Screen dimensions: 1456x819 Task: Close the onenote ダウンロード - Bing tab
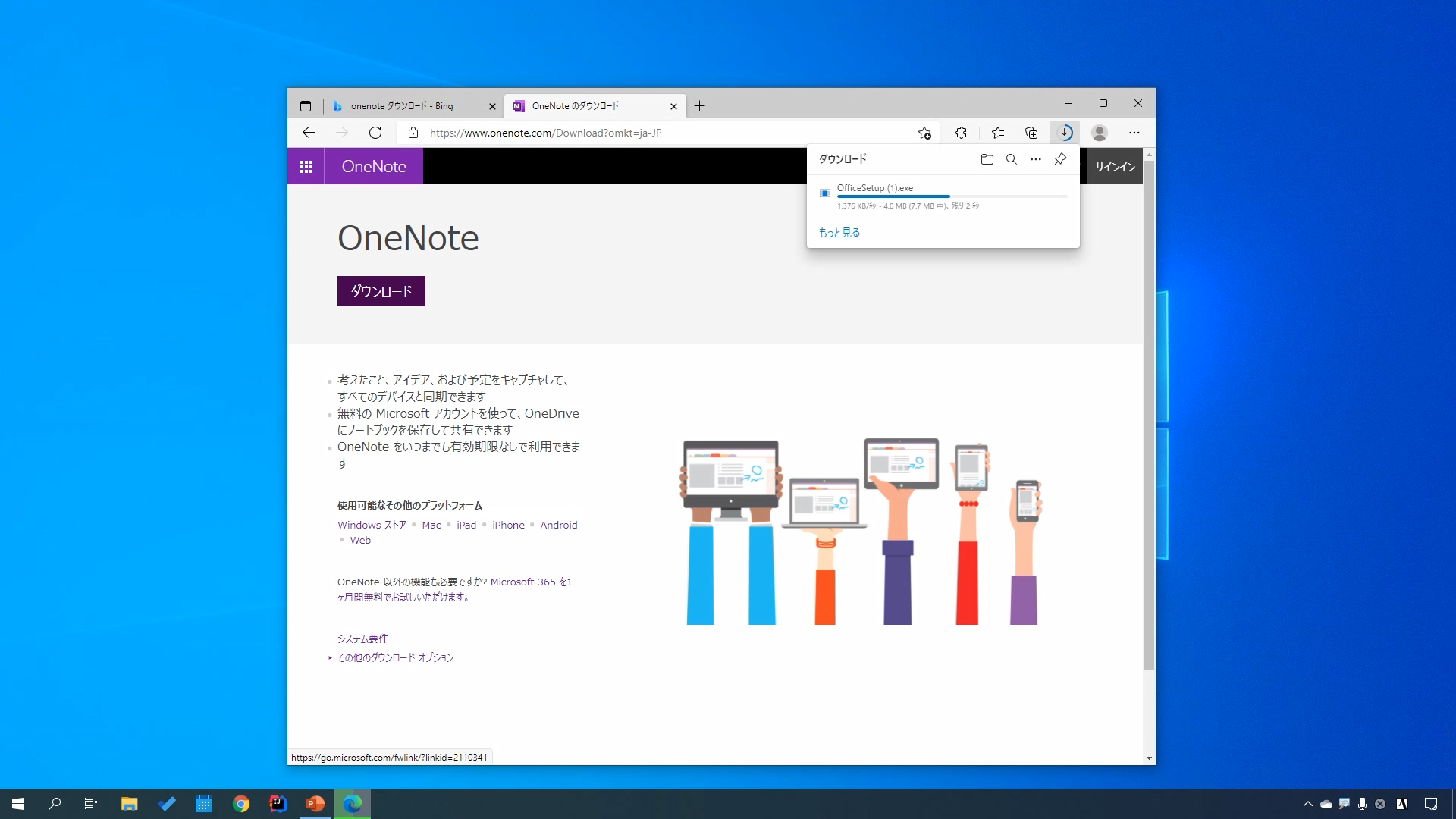point(492,106)
